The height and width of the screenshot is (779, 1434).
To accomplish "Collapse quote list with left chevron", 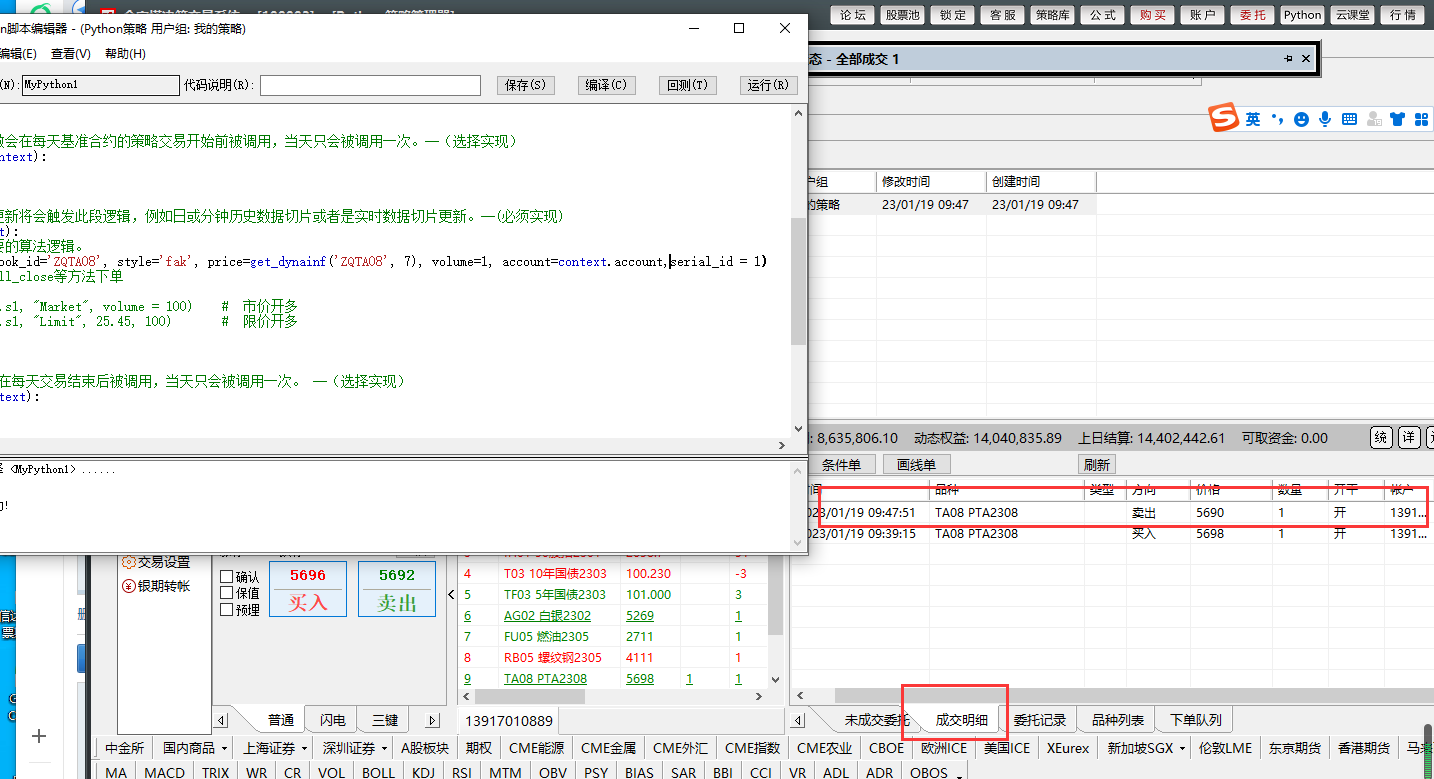I will pyautogui.click(x=450, y=595).
